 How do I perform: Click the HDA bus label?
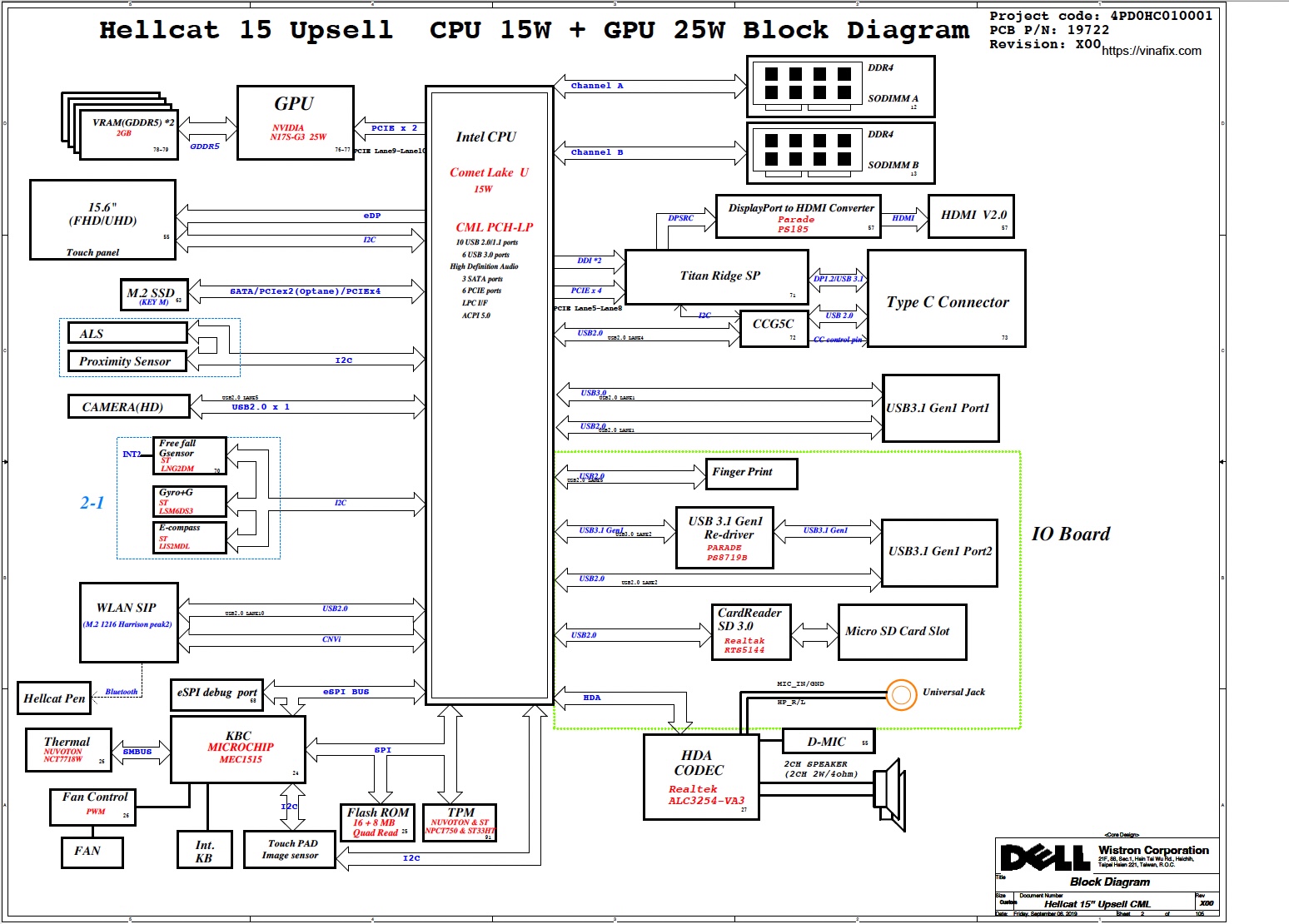point(592,698)
